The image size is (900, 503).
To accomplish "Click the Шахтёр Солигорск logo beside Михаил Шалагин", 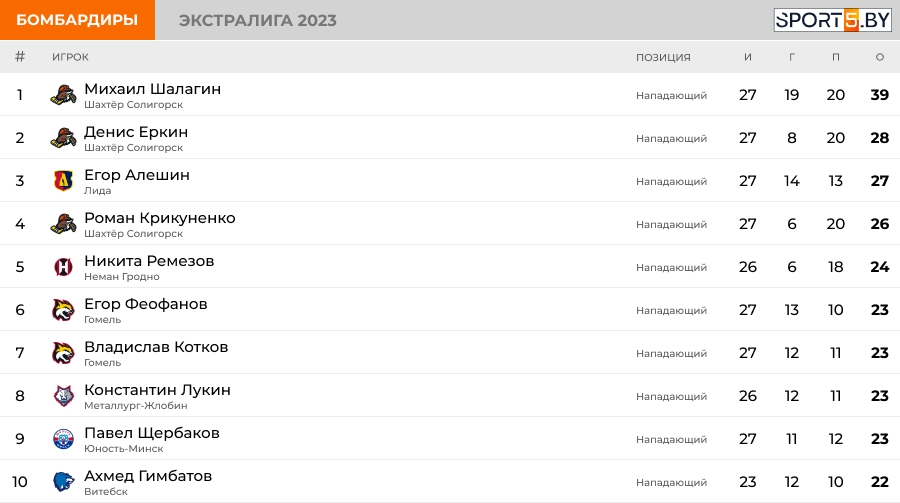I will pos(63,95).
